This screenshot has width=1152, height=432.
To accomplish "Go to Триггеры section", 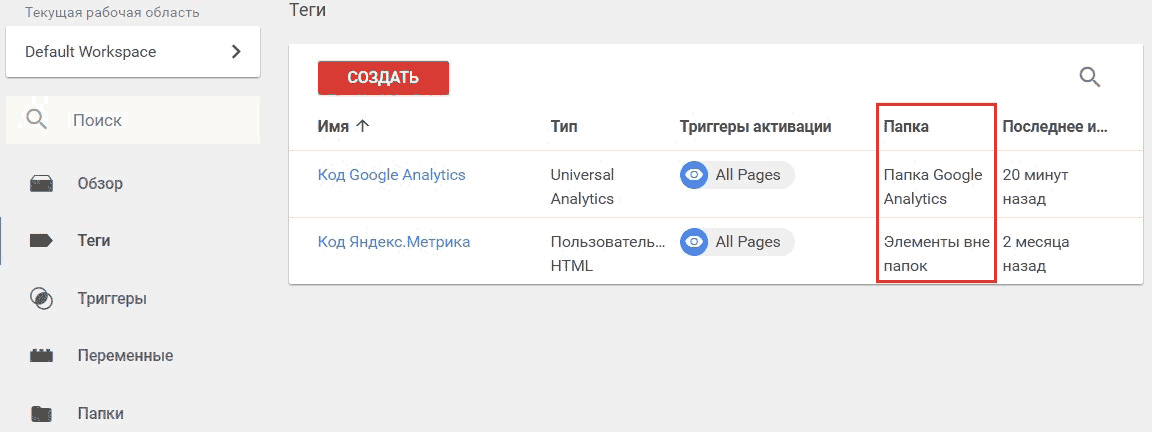I will tap(112, 299).
